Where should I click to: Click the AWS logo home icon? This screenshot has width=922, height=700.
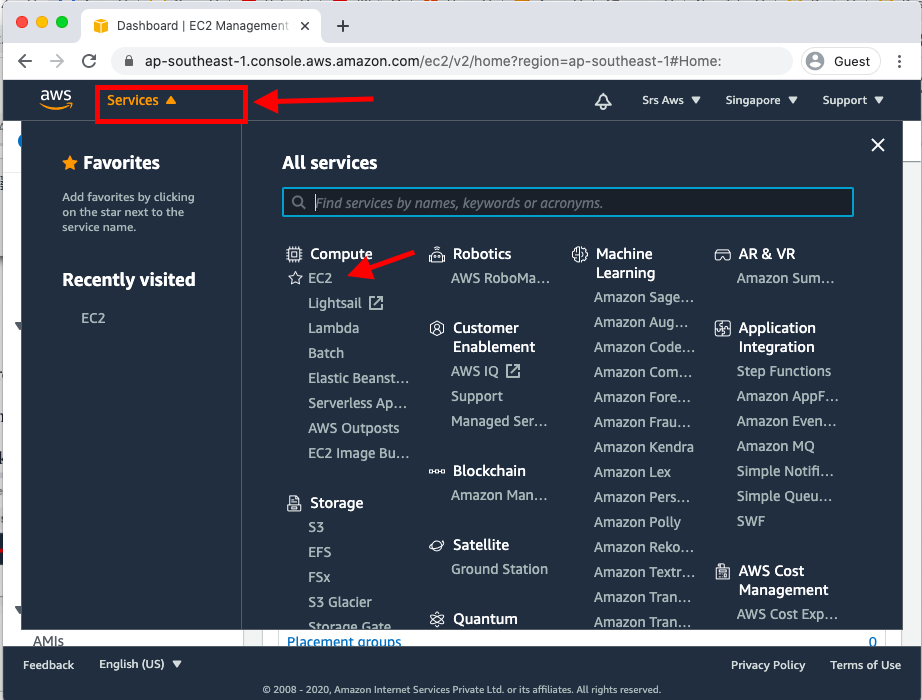click(x=56, y=100)
